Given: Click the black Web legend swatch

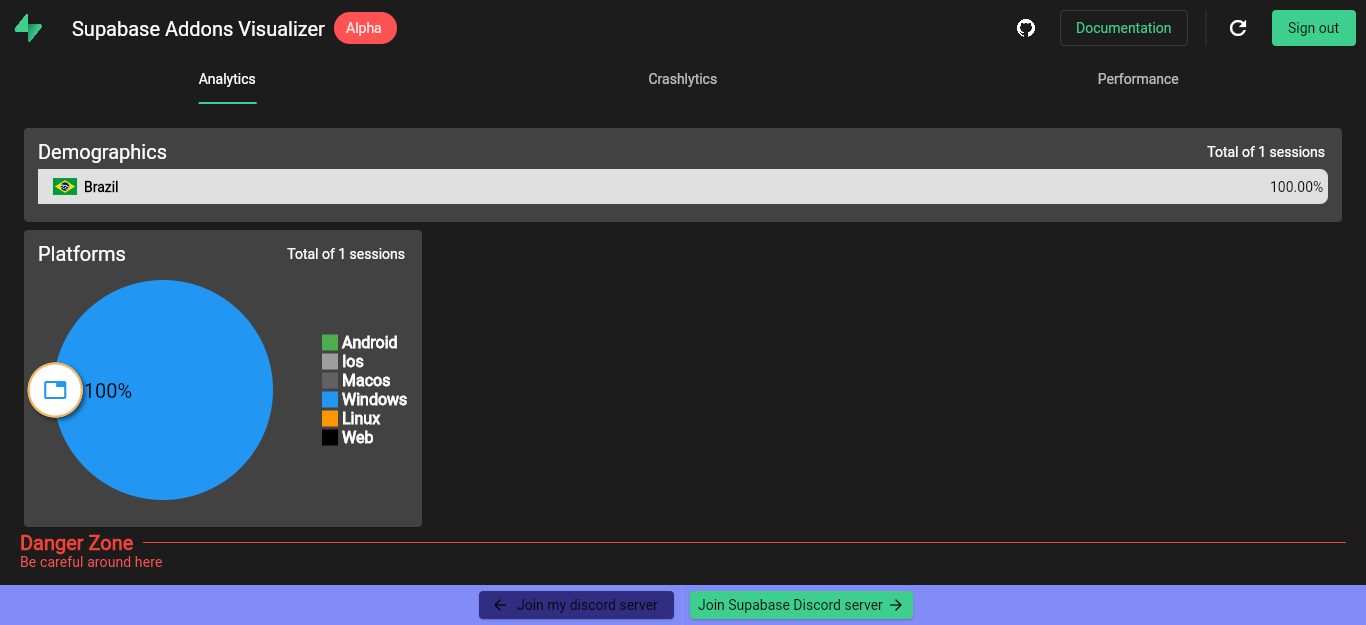Looking at the screenshot, I should [330, 438].
